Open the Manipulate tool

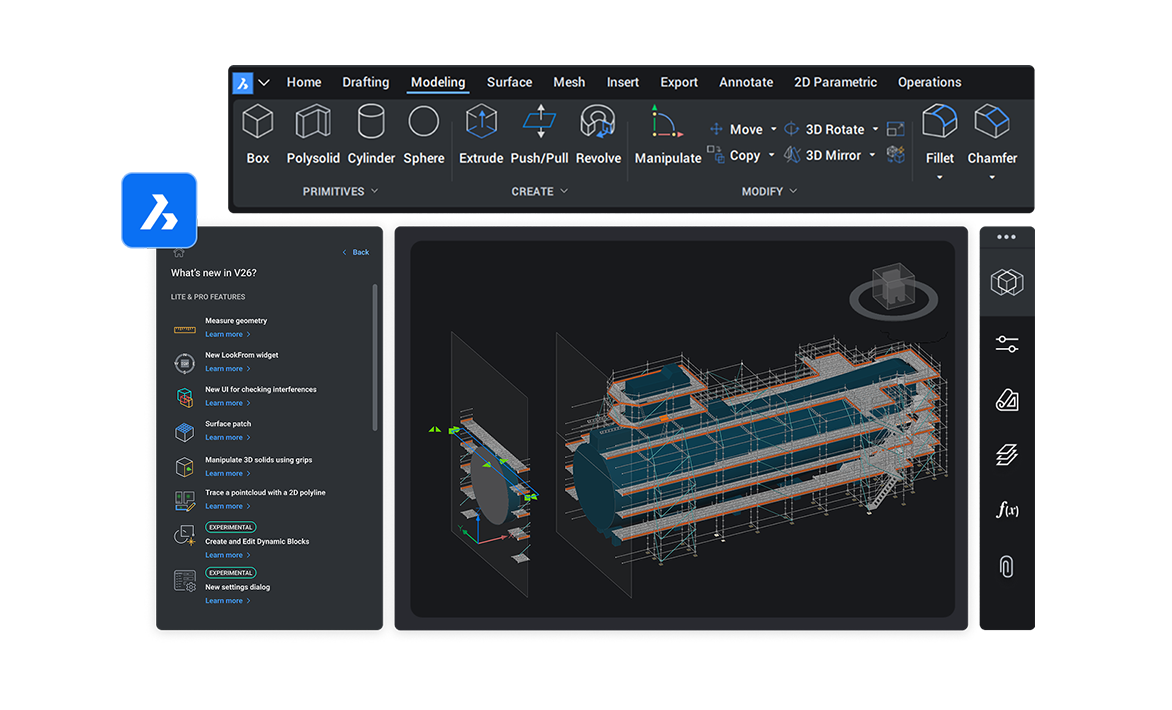(667, 135)
